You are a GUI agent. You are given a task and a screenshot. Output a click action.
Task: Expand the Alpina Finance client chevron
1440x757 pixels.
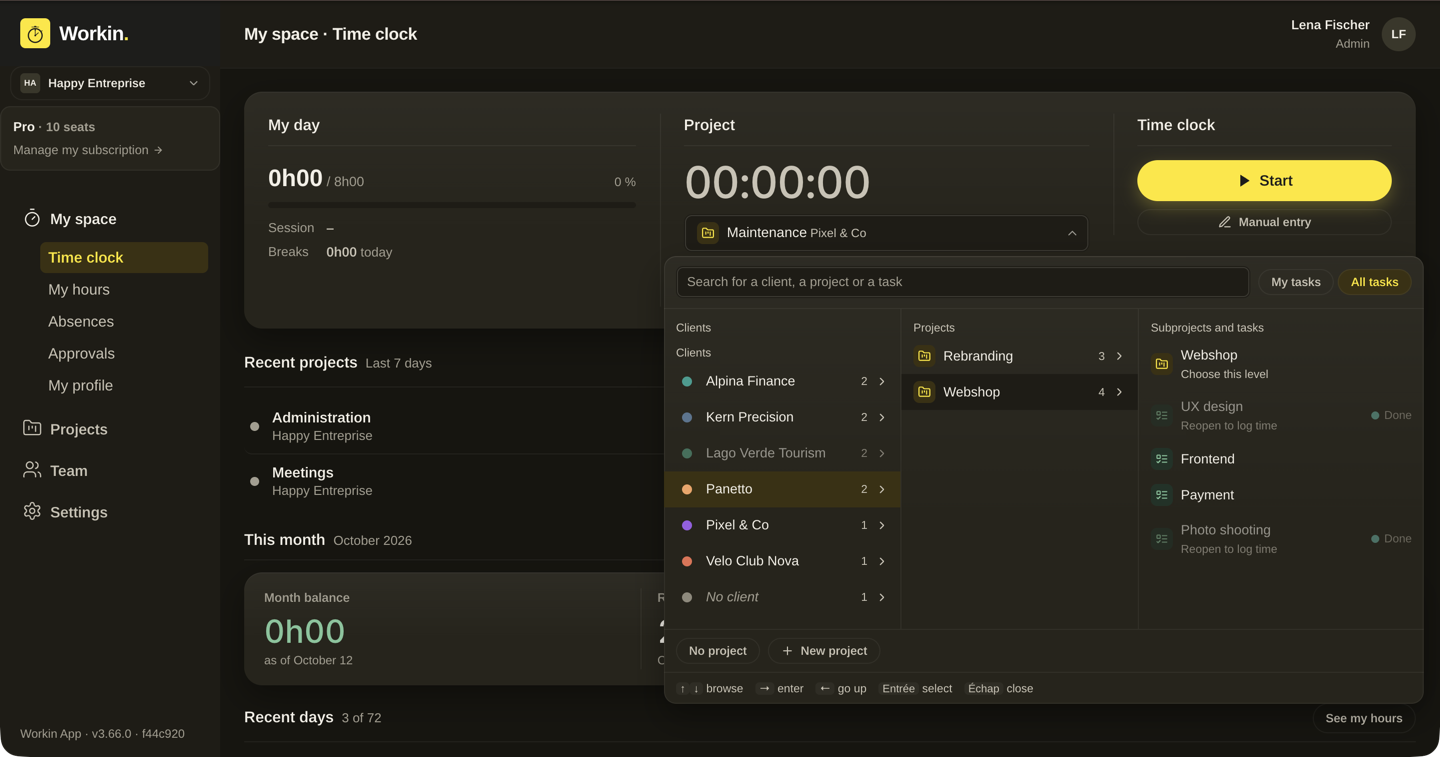click(x=882, y=381)
